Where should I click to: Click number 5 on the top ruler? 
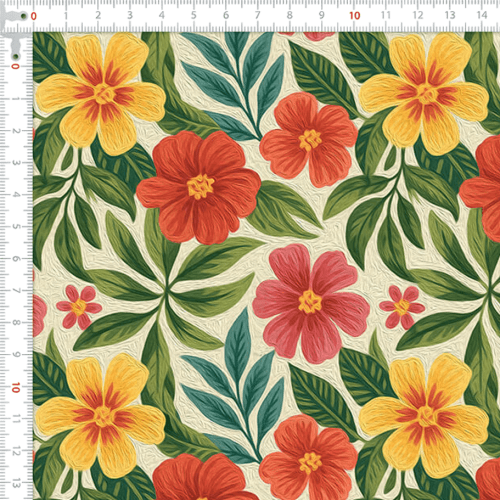click(x=194, y=15)
